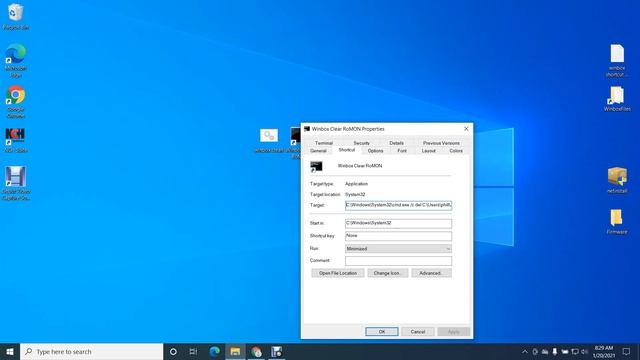The width and height of the screenshot is (640, 360).
Task: Click the volume icon in the system tray
Action: 584,351
